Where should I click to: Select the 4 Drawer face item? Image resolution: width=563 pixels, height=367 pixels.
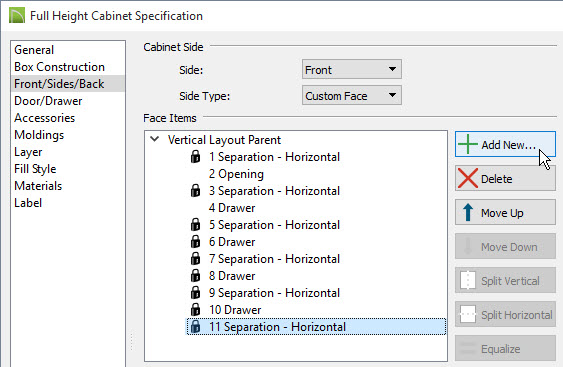tap(232, 208)
